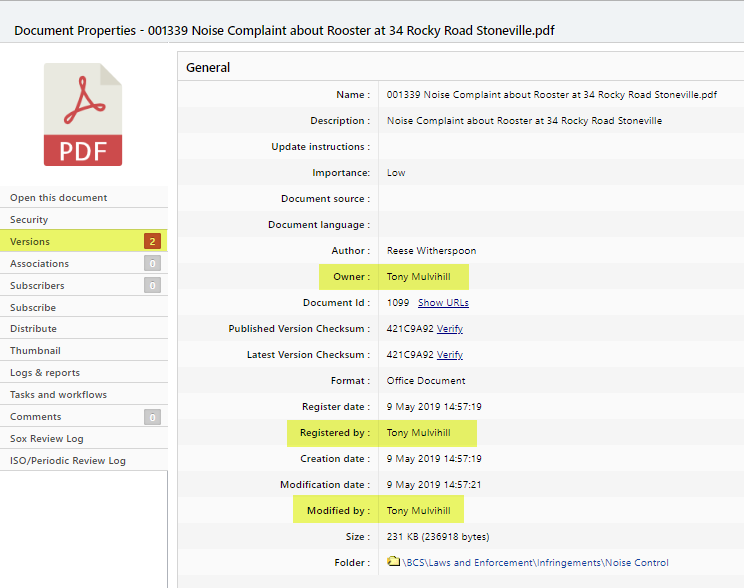Click the Versions count badge showing 2
The image size is (744, 588).
tap(152, 242)
